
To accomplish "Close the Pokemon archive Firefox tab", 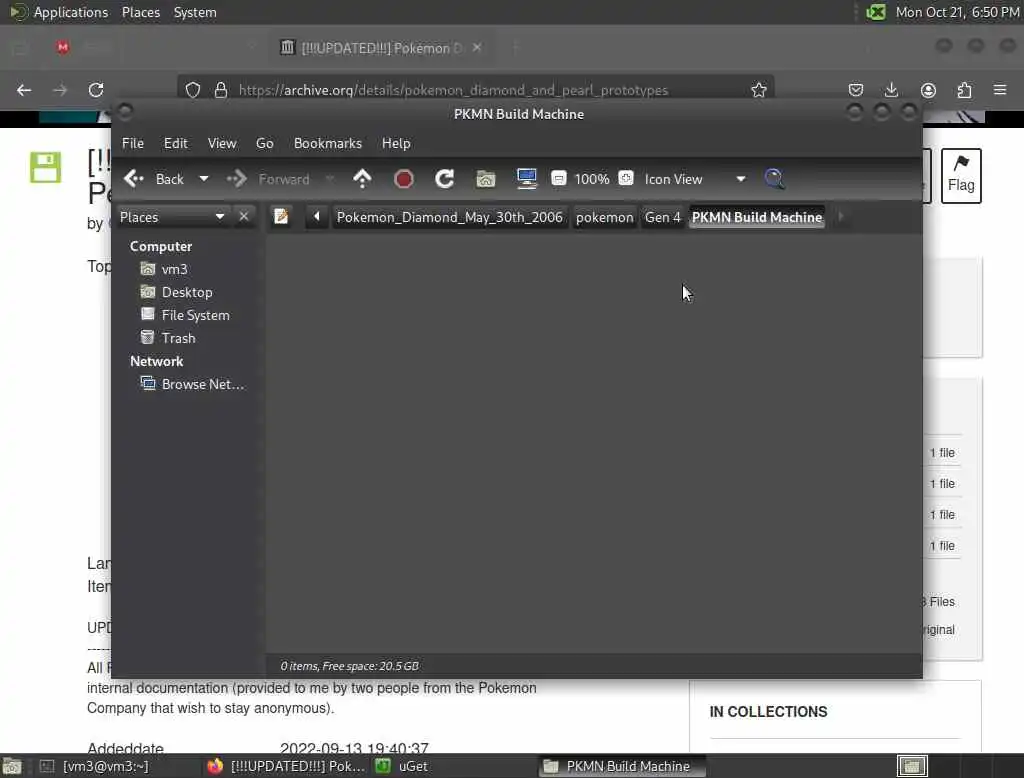I will (477, 48).
